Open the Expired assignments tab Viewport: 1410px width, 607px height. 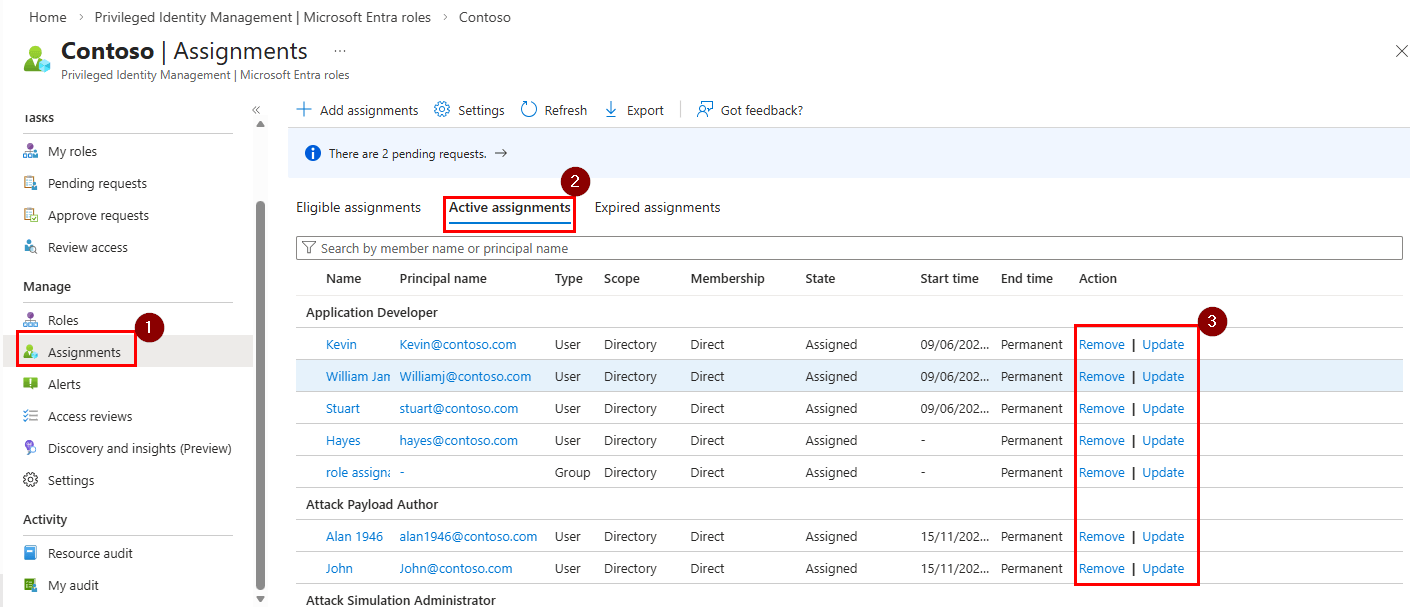(x=657, y=207)
